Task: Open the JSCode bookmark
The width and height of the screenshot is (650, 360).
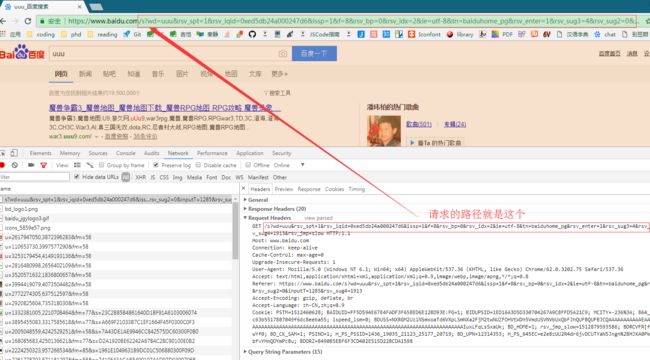Action: tap(321, 34)
